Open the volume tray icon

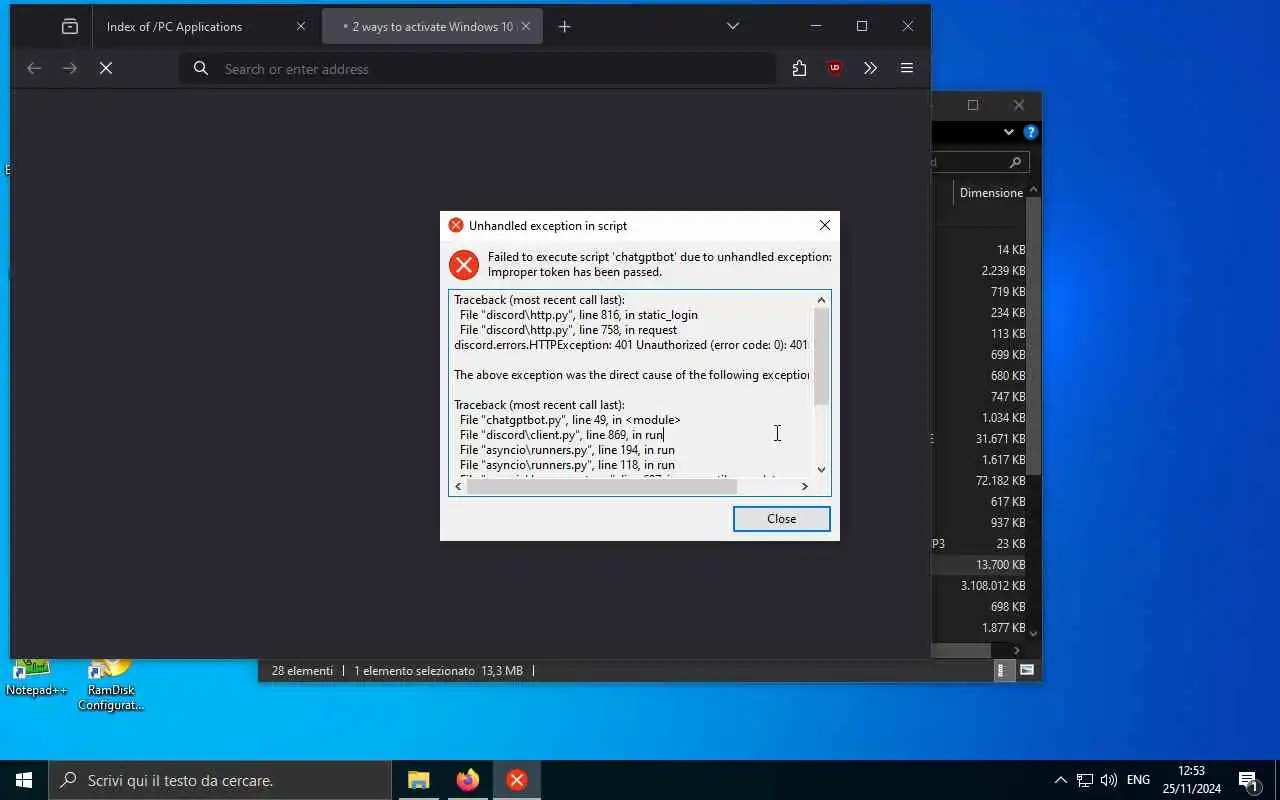click(1108, 780)
